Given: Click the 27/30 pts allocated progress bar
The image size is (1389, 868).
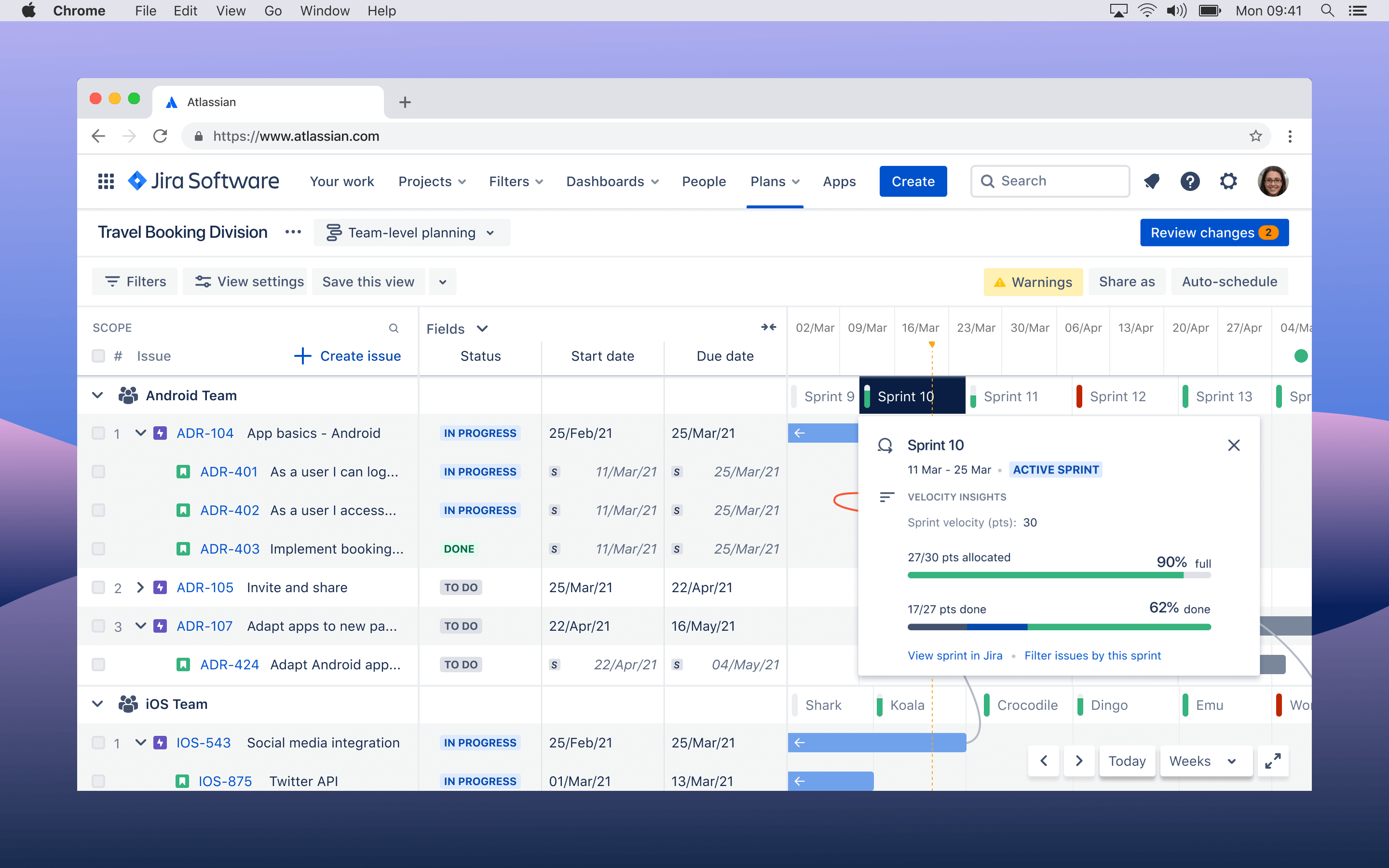Looking at the screenshot, I should (x=1059, y=575).
